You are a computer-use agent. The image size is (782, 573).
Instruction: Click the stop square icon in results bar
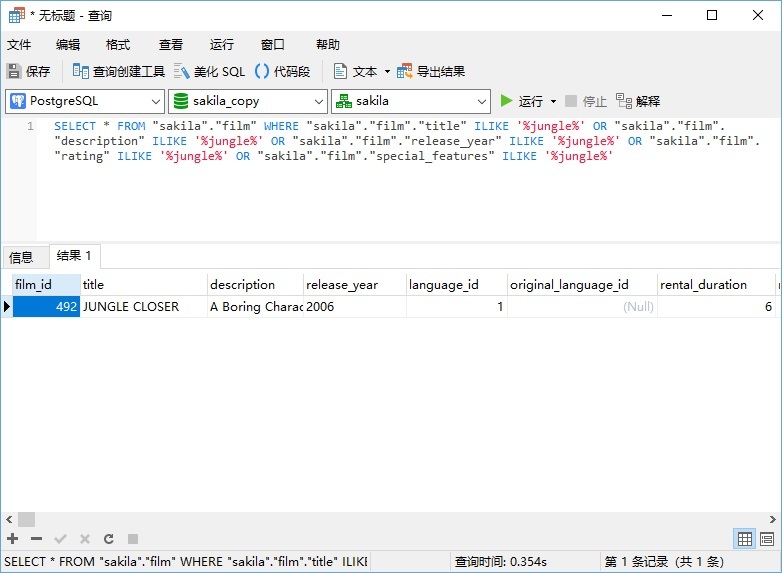133,539
